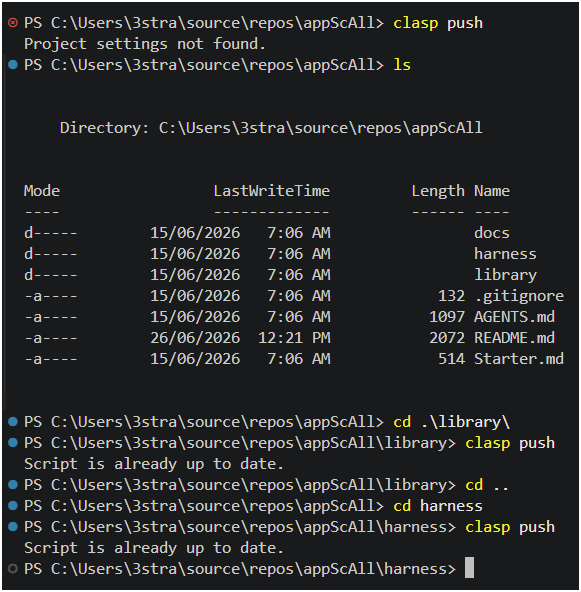Screen dimensions: 581x592
Task: Click the 'cd ..' command text
Action: 487,485
